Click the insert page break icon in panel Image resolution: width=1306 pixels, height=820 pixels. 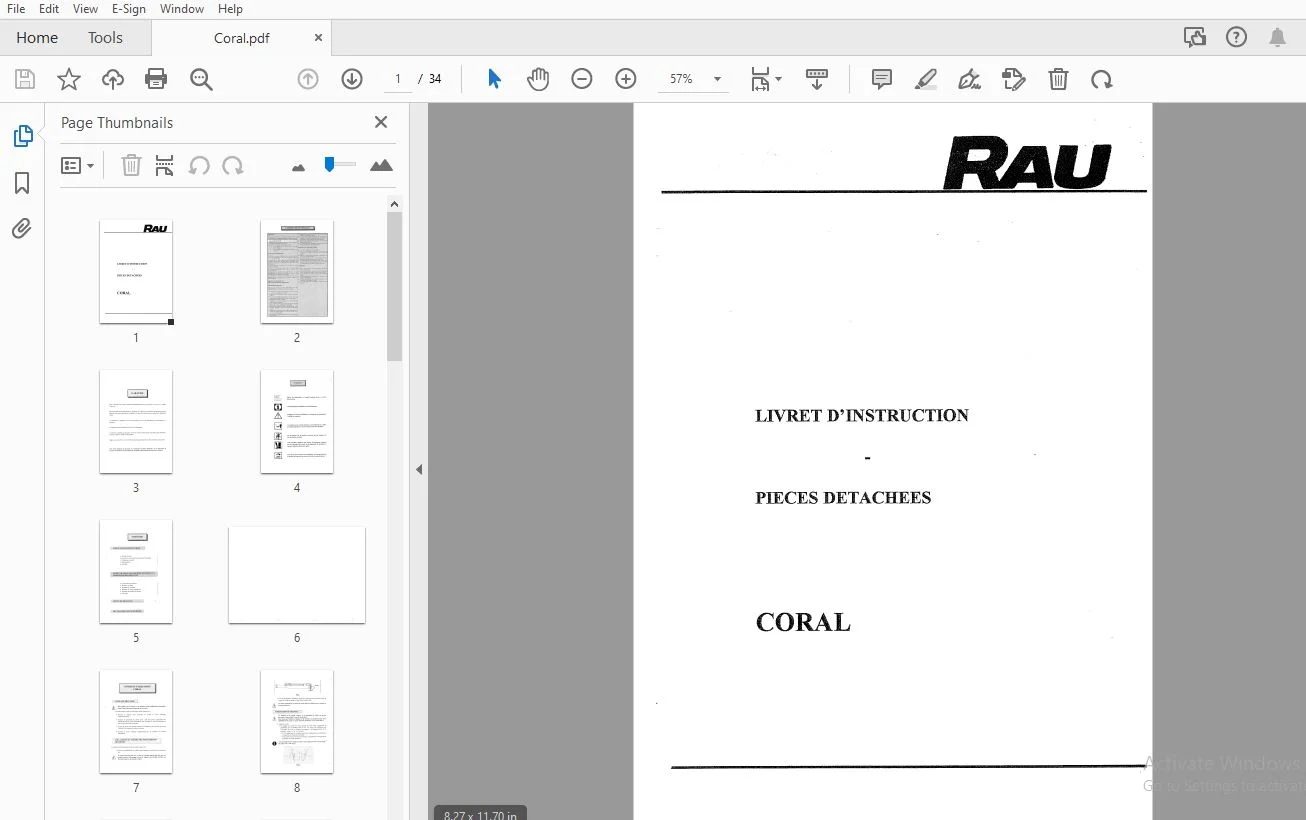(x=165, y=166)
